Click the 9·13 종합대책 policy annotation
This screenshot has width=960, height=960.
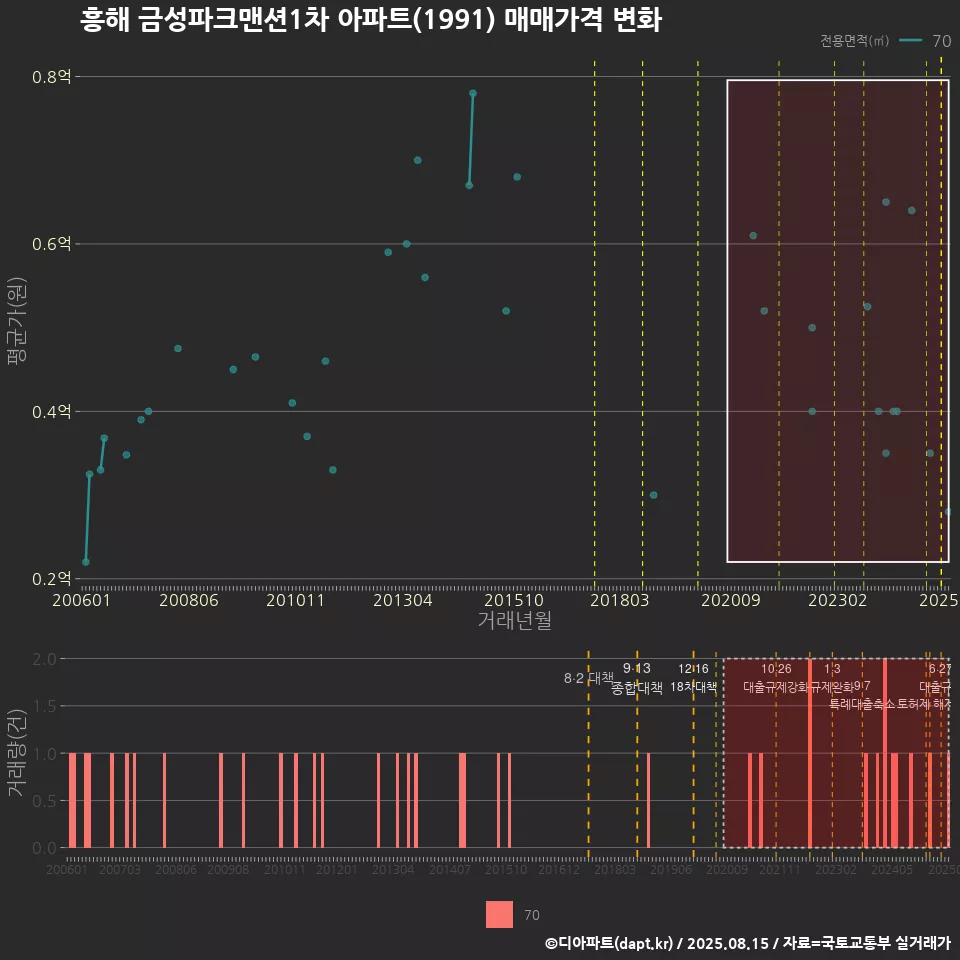pyautogui.click(x=637, y=678)
